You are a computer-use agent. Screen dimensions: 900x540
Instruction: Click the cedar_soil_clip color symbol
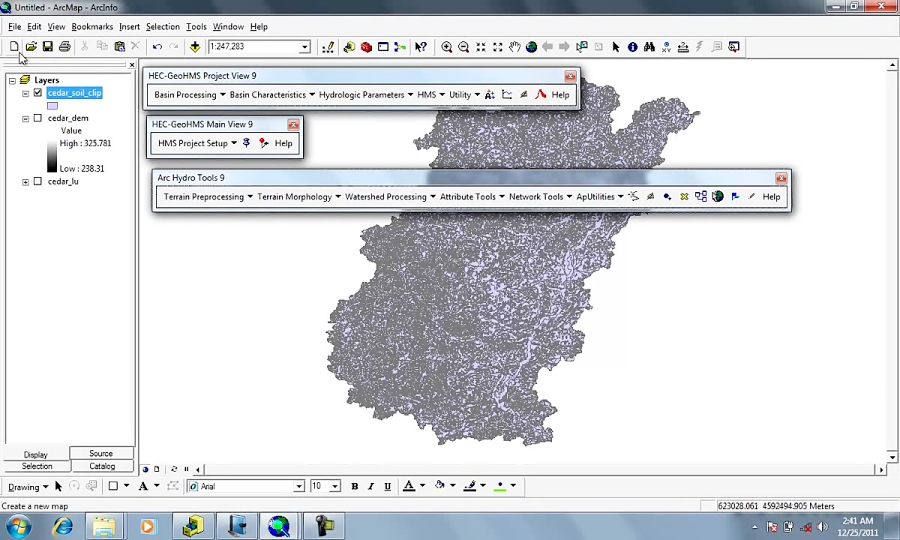[x=52, y=106]
